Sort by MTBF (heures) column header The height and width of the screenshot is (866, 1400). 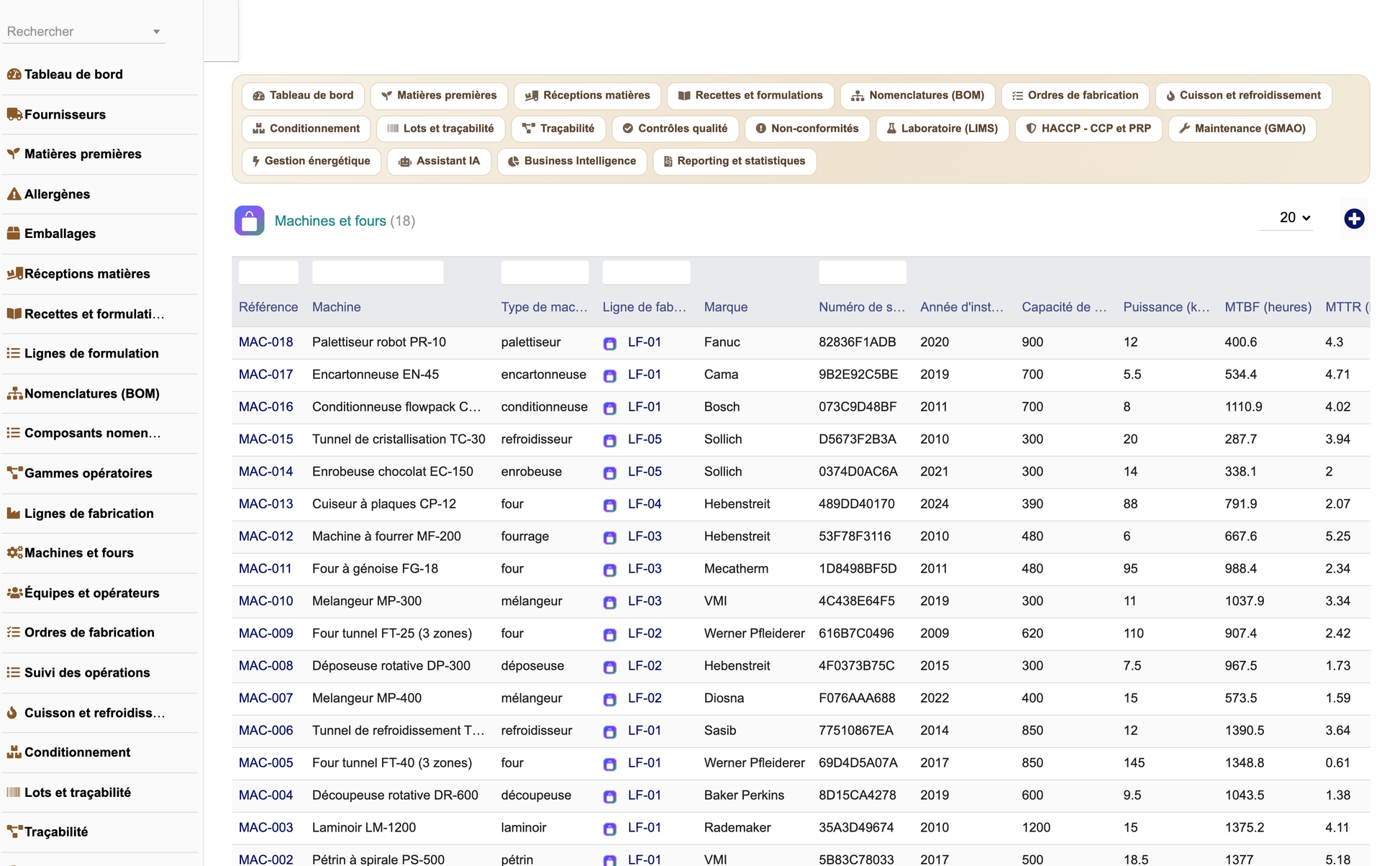pos(1268,307)
